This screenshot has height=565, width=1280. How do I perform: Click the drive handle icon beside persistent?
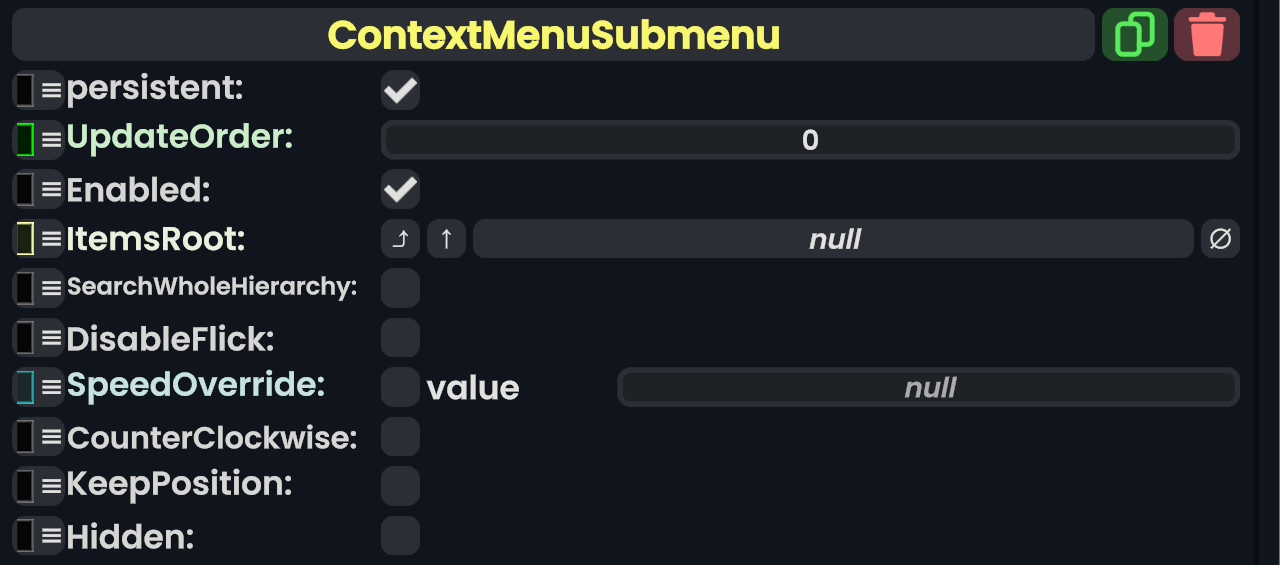(x=26, y=90)
